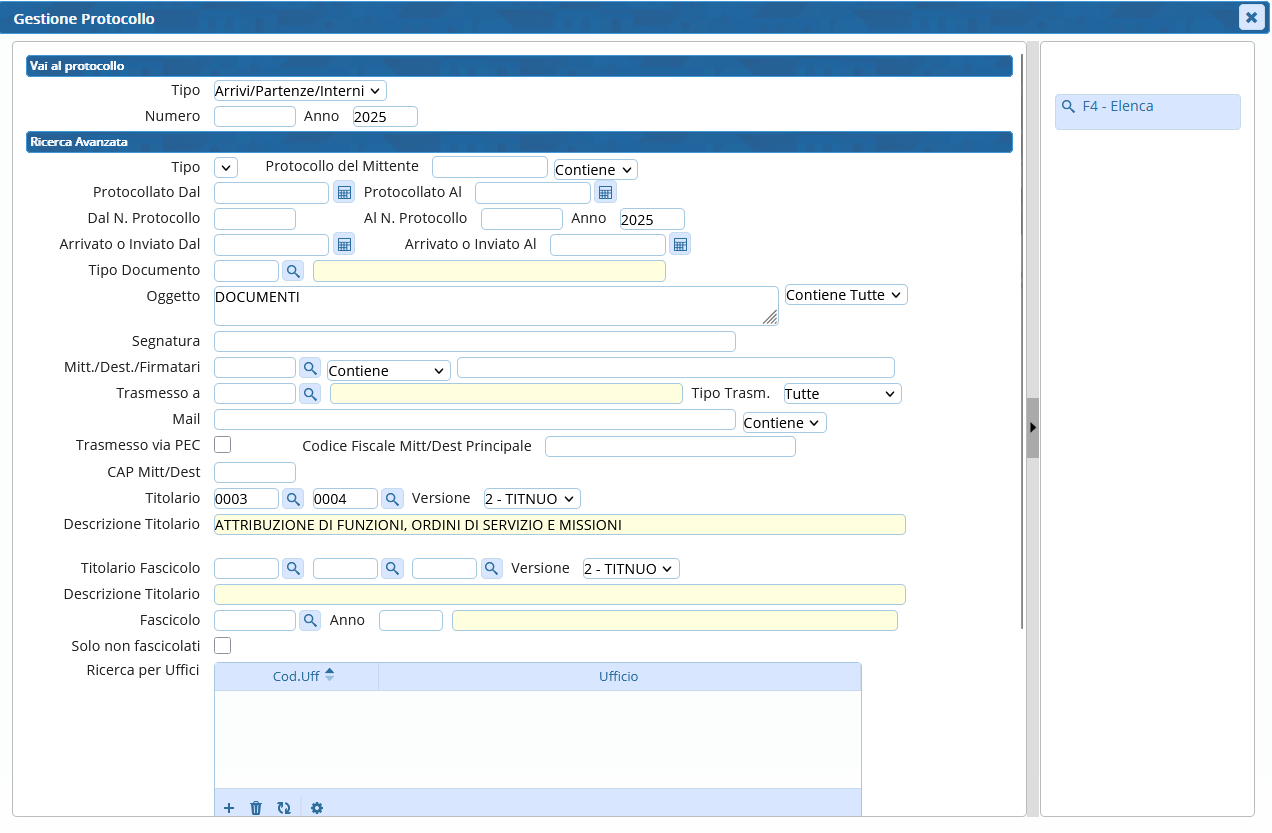This screenshot has width=1272, height=833.
Task: Open the Tipo Trasm. Tutte dropdown
Action: point(842,394)
